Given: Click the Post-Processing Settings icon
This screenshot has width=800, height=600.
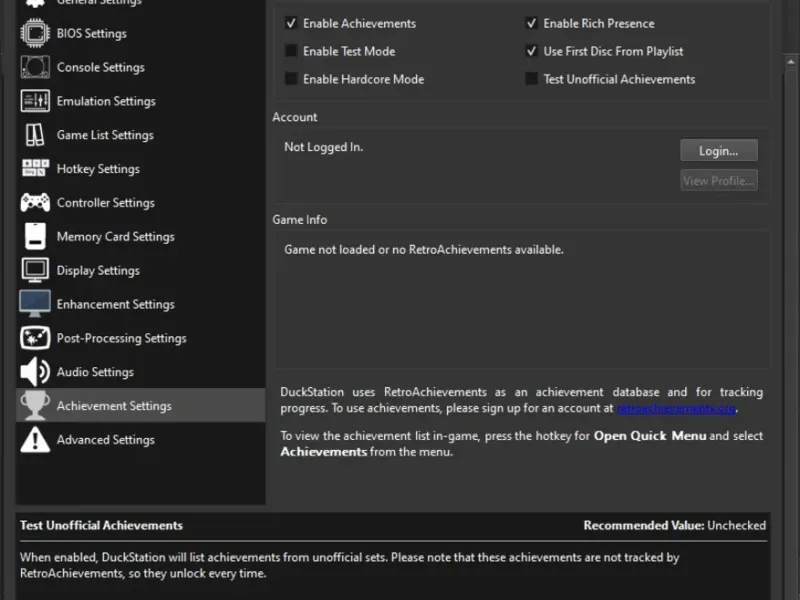Looking at the screenshot, I should (35, 338).
